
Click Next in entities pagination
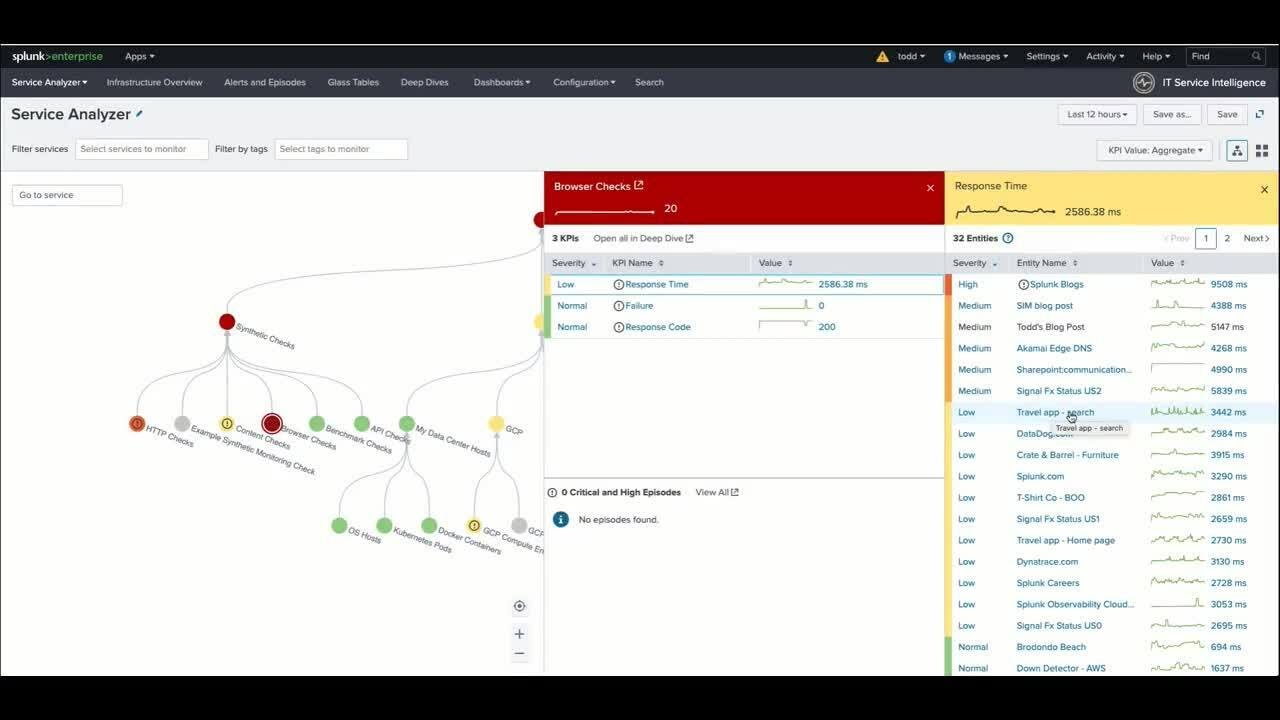pos(1256,238)
